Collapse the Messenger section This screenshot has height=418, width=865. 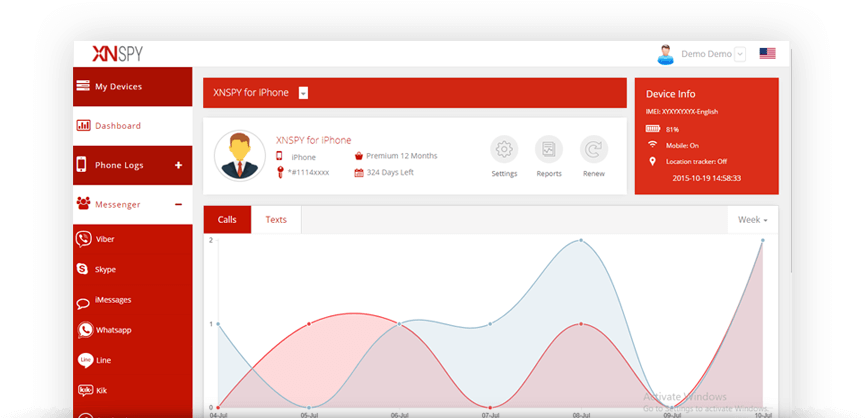tap(178, 204)
